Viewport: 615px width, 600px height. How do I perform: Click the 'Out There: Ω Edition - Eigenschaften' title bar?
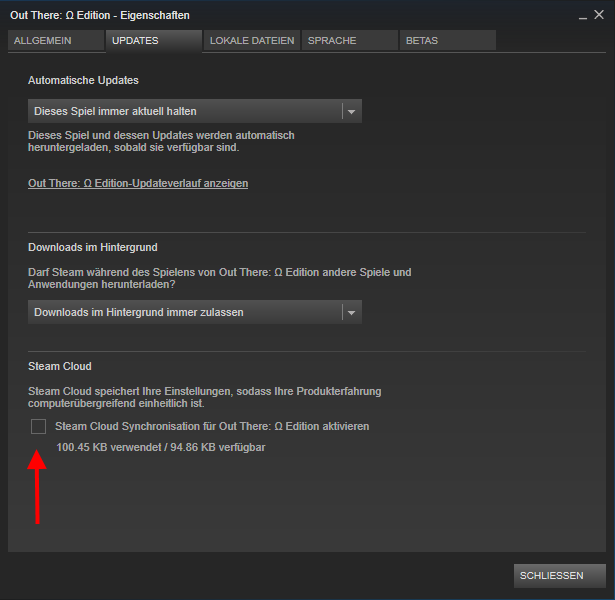coord(100,15)
